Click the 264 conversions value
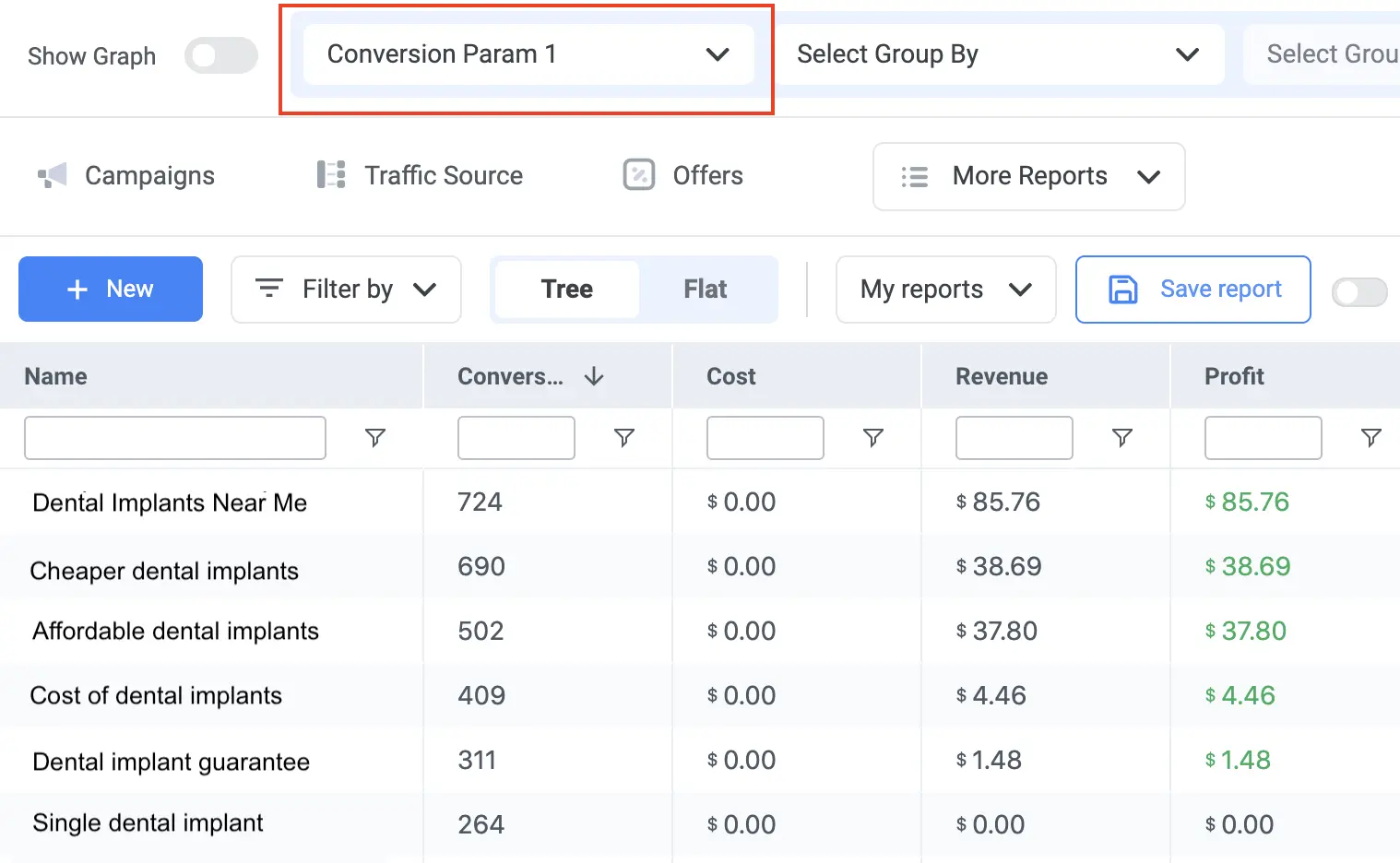 [x=481, y=824]
